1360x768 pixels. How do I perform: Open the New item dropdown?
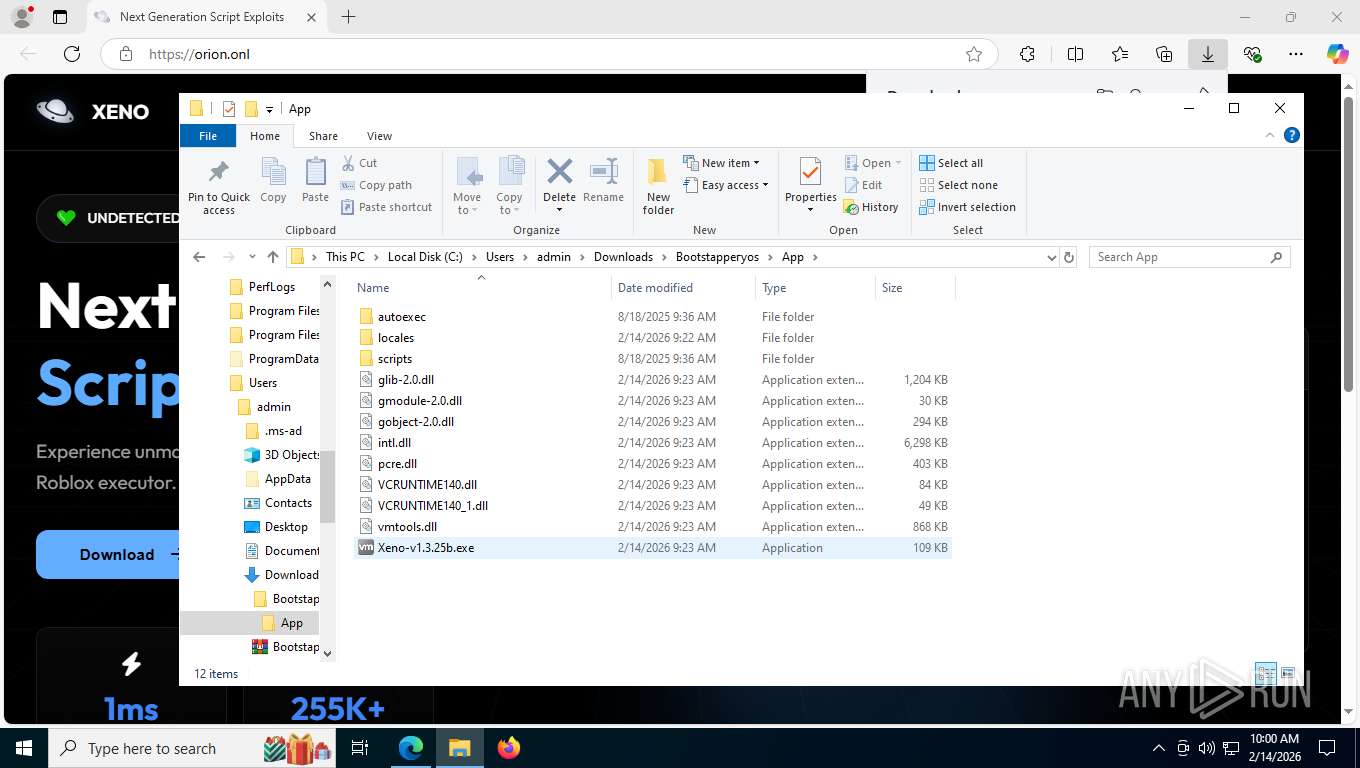tap(722, 163)
